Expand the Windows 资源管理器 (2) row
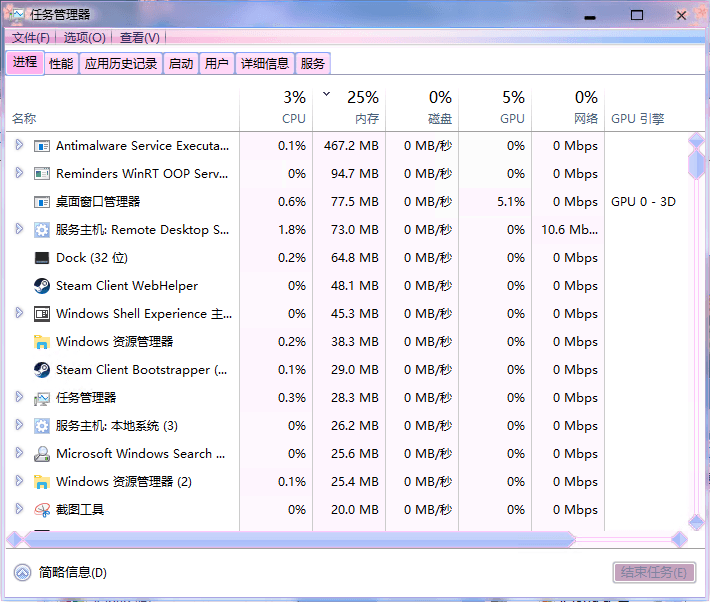 click(x=19, y=481)
